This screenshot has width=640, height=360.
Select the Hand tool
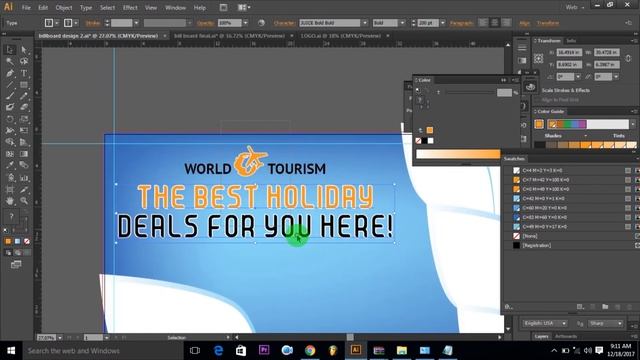[x=10, y=201]
